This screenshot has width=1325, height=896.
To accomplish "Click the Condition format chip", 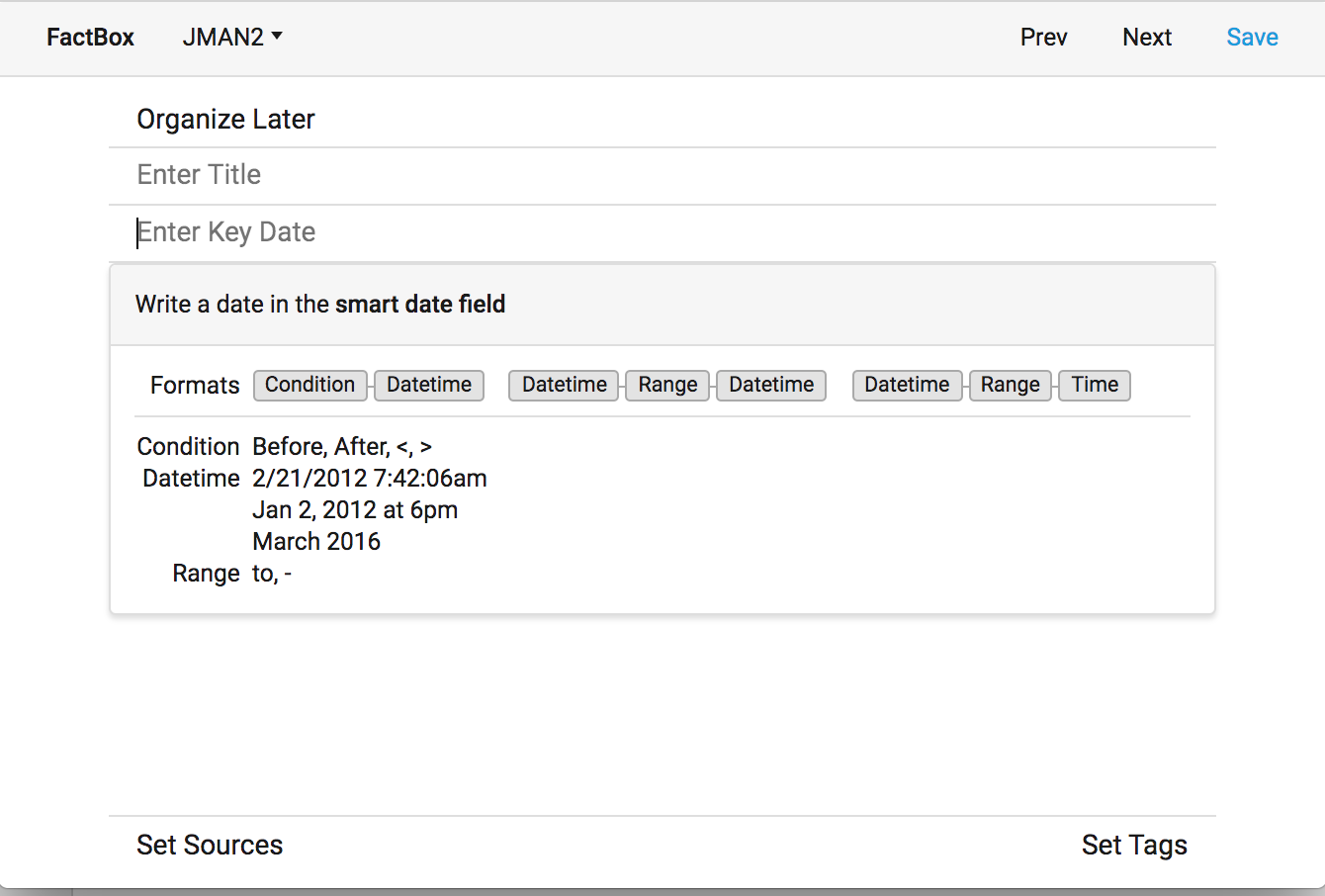I will pos(309,385).
